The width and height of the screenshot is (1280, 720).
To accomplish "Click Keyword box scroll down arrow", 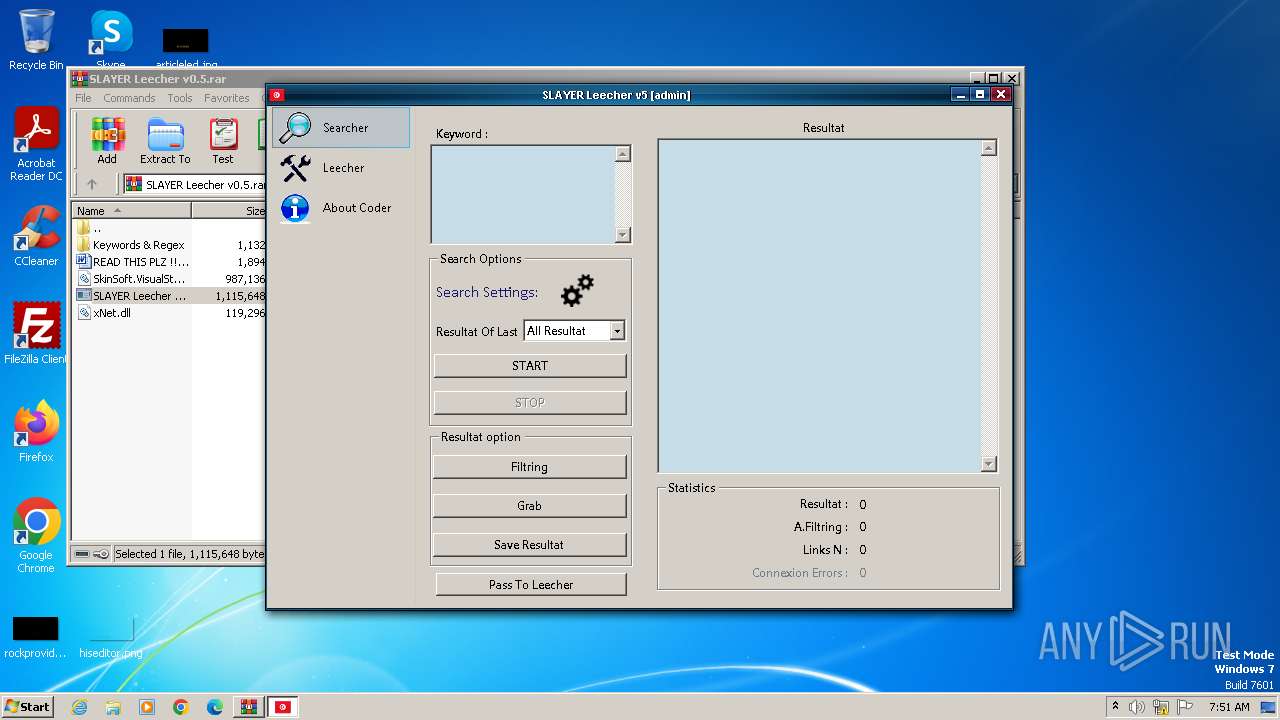I will pos(623,235).
